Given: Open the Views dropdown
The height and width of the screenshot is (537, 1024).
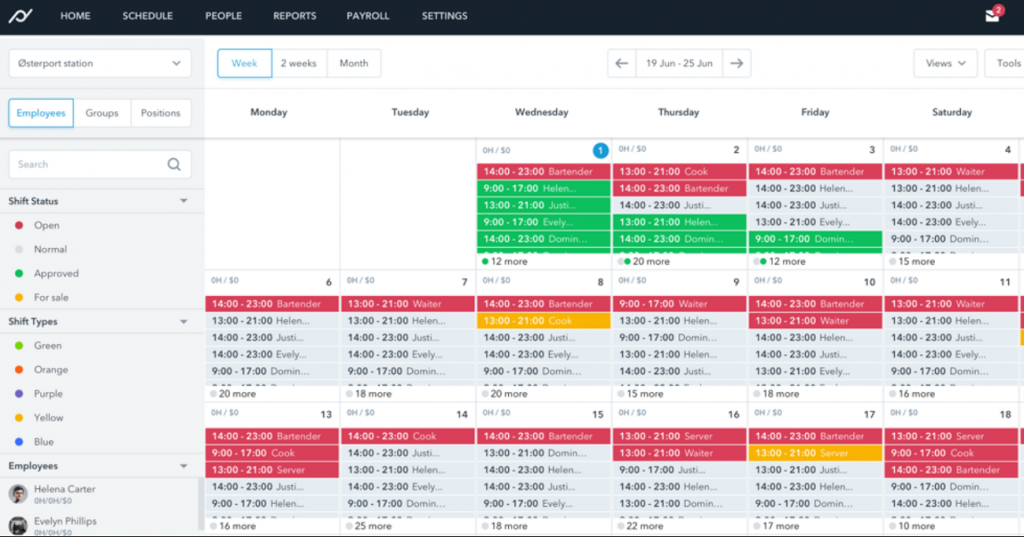Looking at the screenshot, I should pyautogui.click(x=946, y=63).
